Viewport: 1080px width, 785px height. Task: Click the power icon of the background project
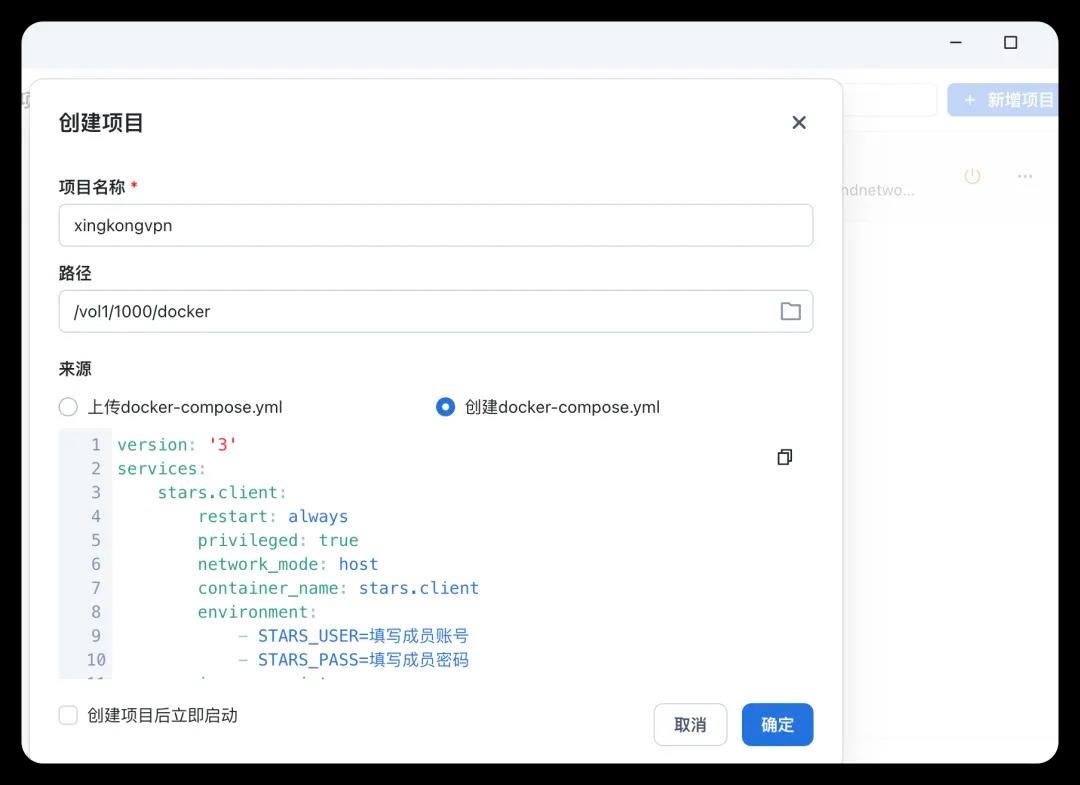(x=972, y=176)
